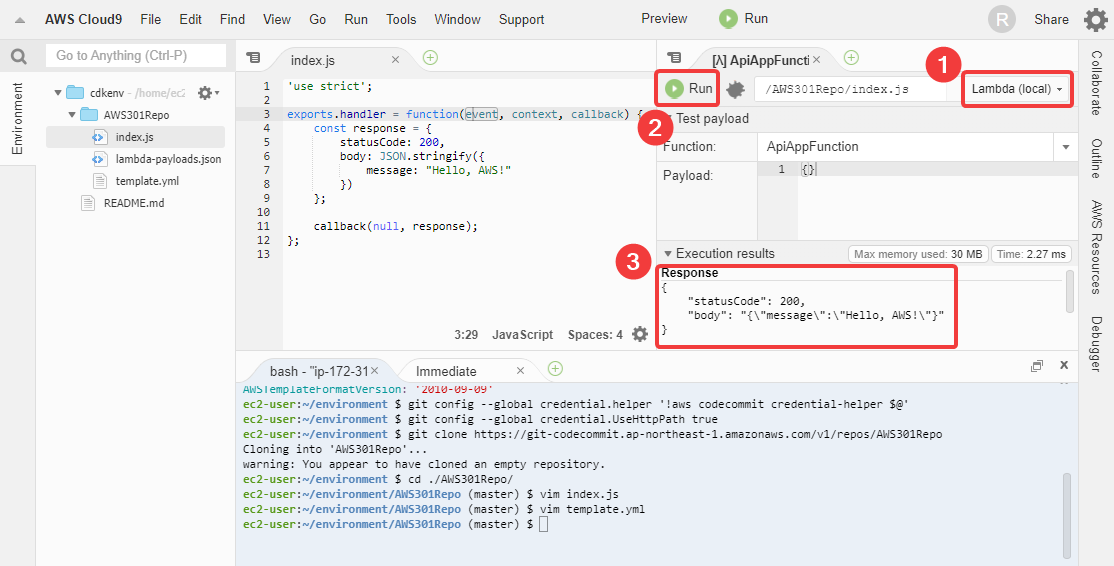Click the Go to Anything search field
Image resolution: width=1114 pixels, height=566 pixels.
pos(136,55)
